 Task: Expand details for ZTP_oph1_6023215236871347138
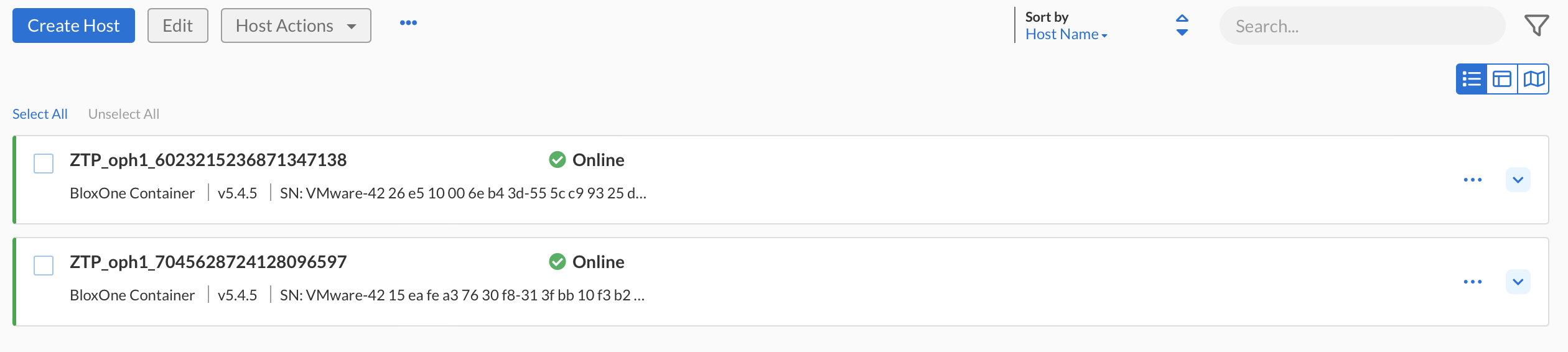point(1518,180)
